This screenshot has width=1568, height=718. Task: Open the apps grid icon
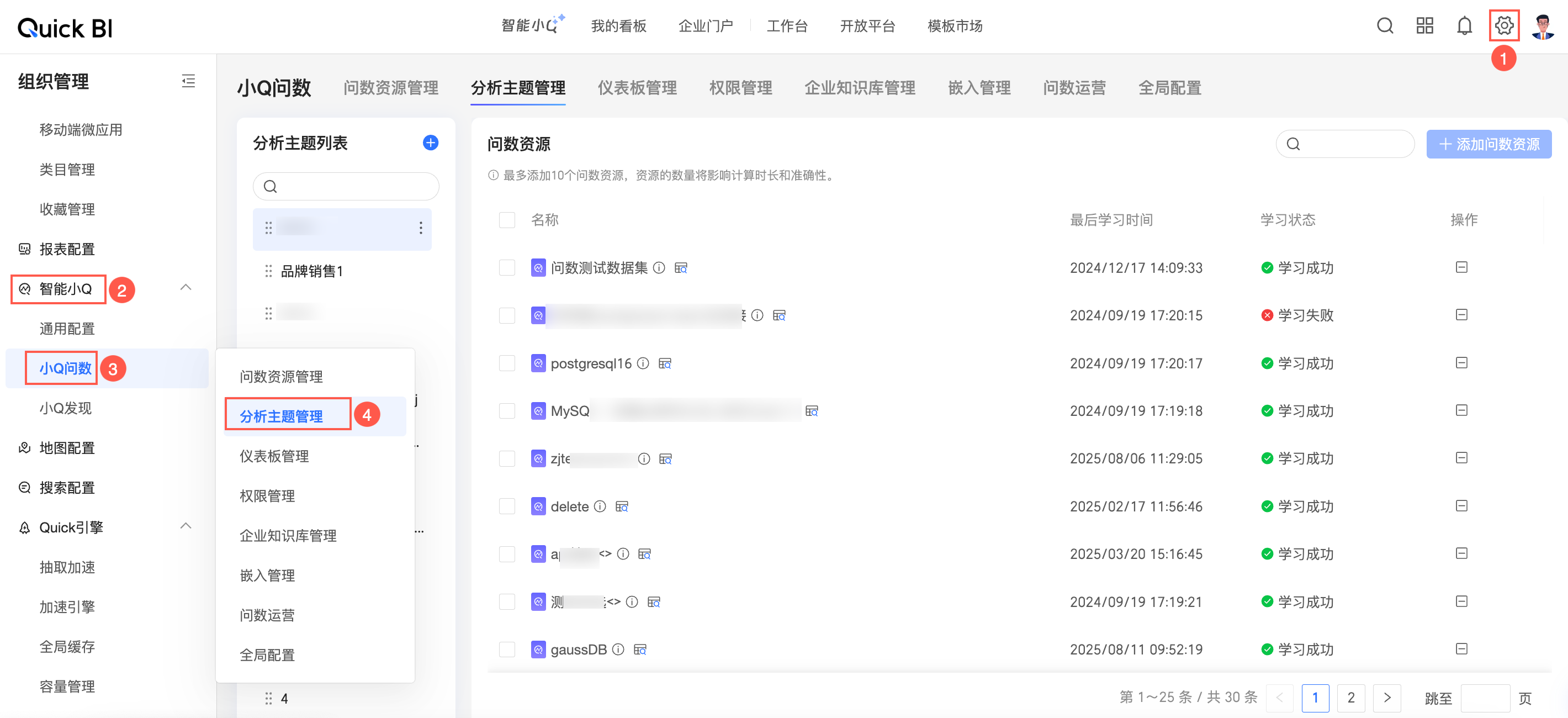click(1424, 25)
